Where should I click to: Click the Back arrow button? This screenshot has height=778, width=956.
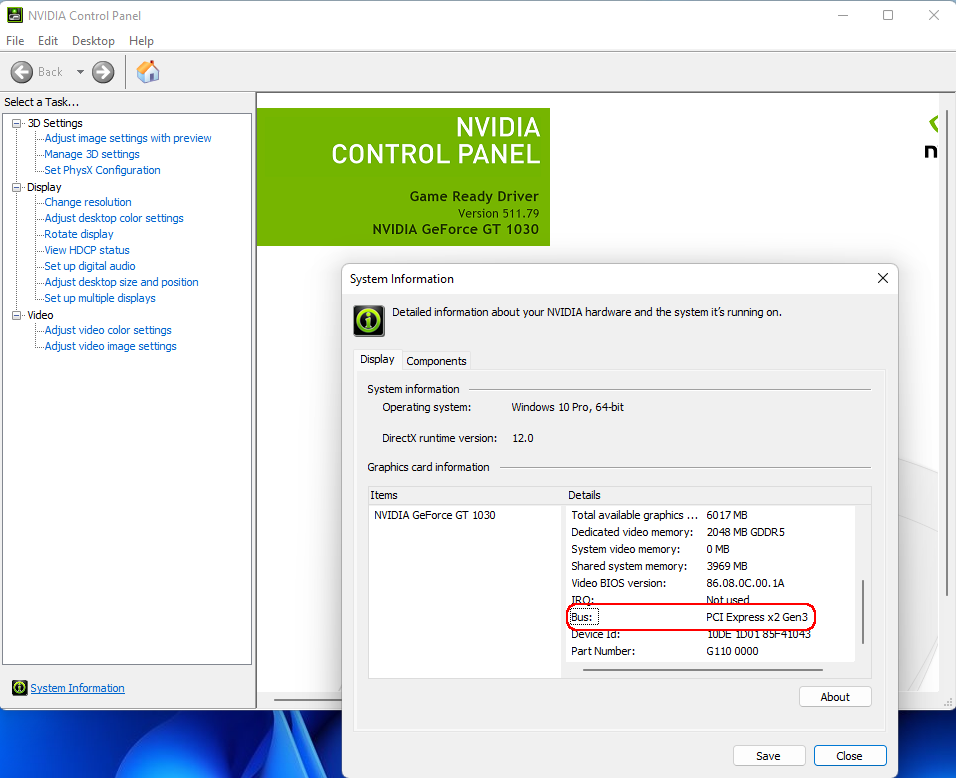(22, 72)
